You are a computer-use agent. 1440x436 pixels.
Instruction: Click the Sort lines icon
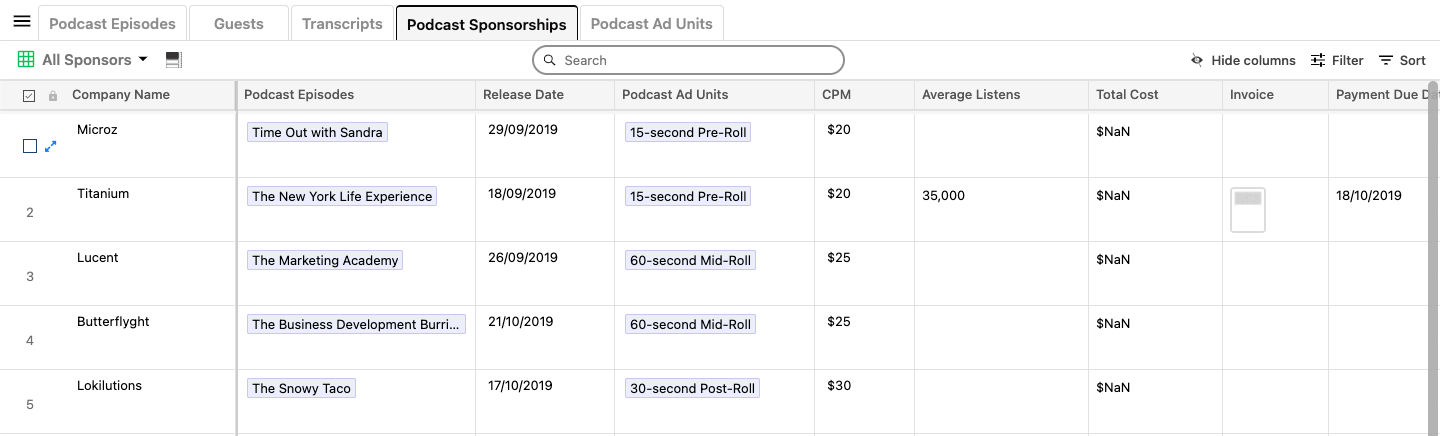pyautogui.click(x=1385, y=60)
